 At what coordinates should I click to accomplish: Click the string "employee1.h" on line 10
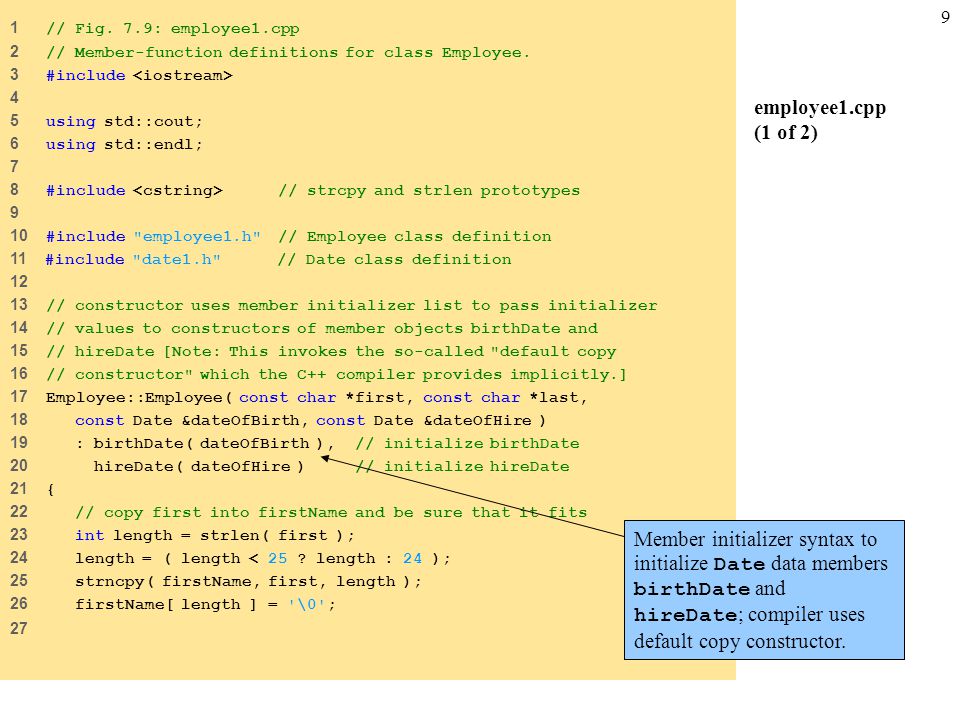(x=197, y=236)
